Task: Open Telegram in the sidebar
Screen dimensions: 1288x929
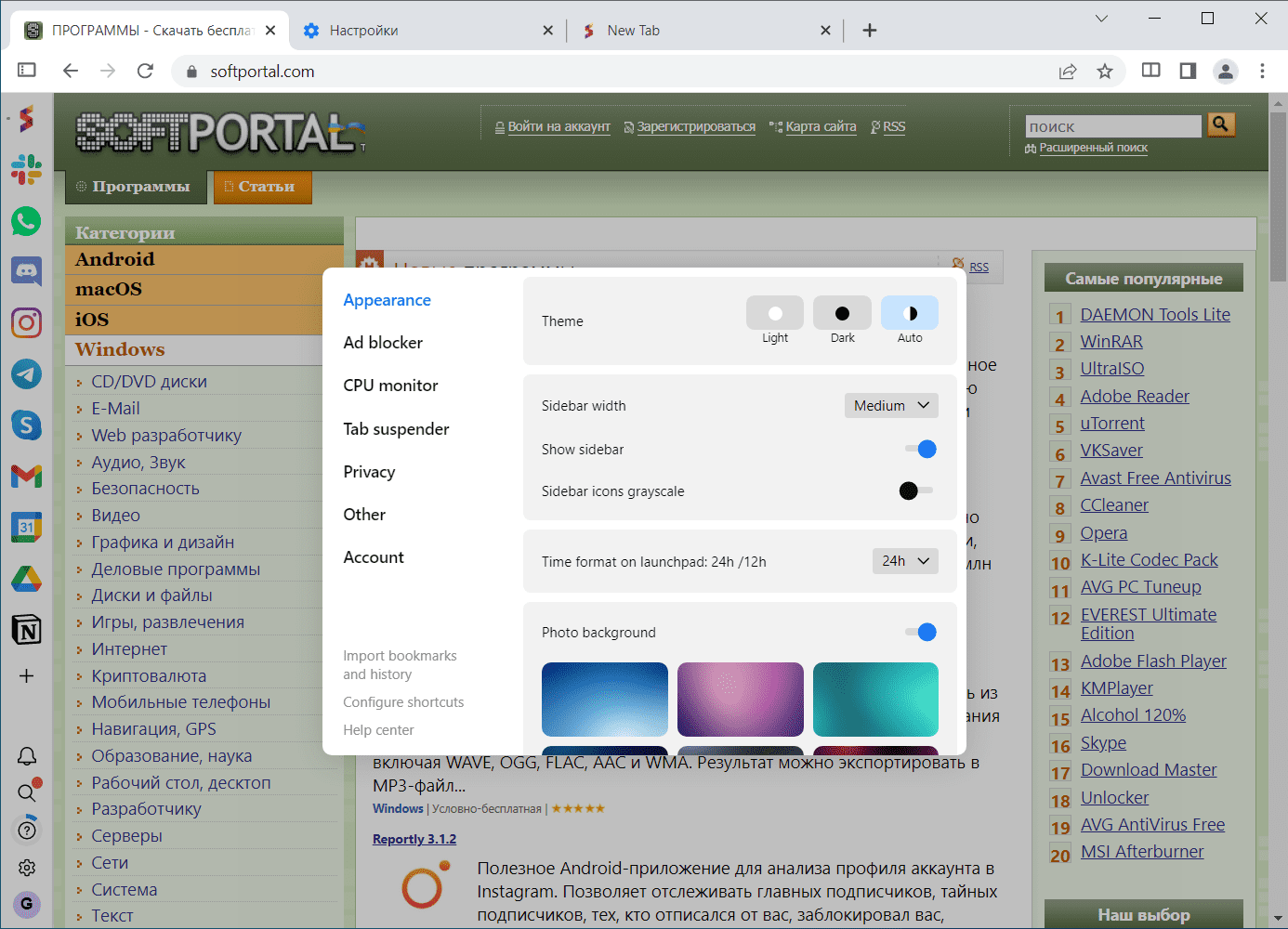Action: [x=26, y=373]
